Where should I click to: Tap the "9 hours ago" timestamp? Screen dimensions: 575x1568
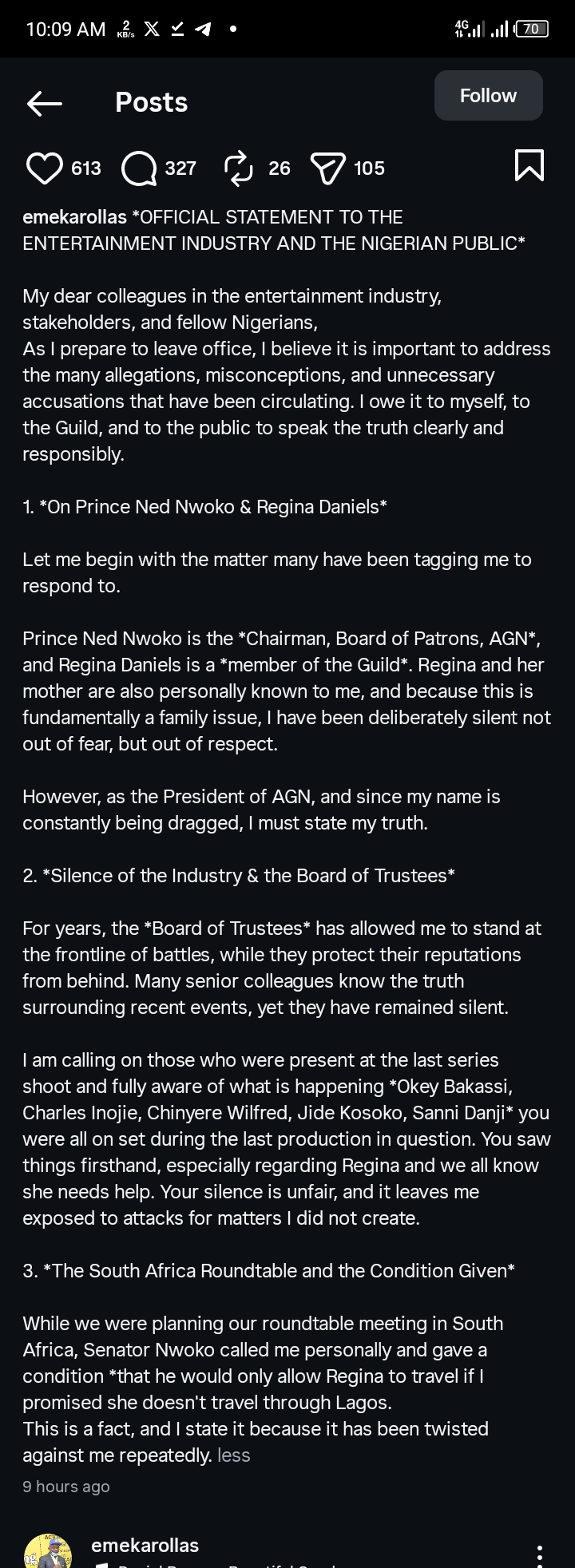pos(66,1487)
